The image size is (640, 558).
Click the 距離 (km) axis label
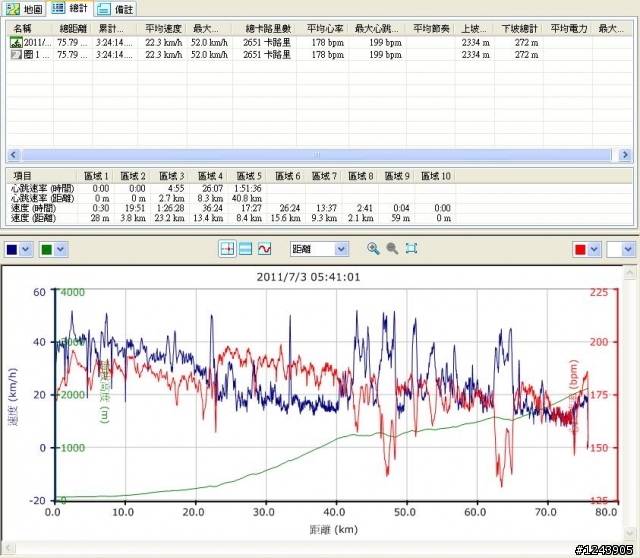333,529
